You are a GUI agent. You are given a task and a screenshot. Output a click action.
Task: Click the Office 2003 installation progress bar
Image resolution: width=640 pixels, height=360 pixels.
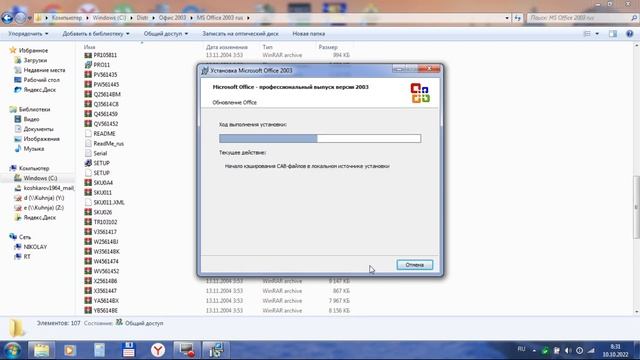pos(320,138)
